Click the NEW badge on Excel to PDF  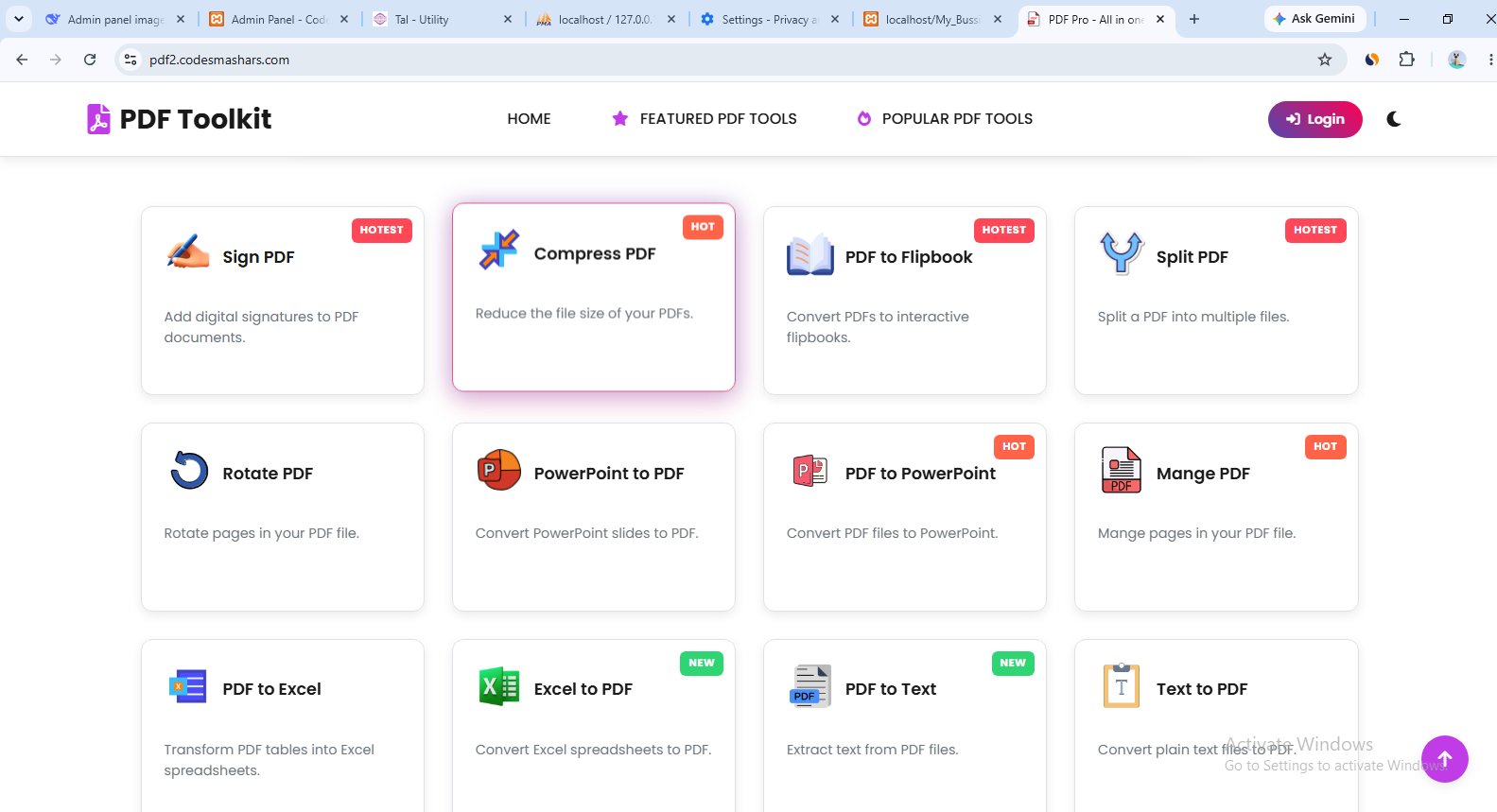tap(702, 664)
